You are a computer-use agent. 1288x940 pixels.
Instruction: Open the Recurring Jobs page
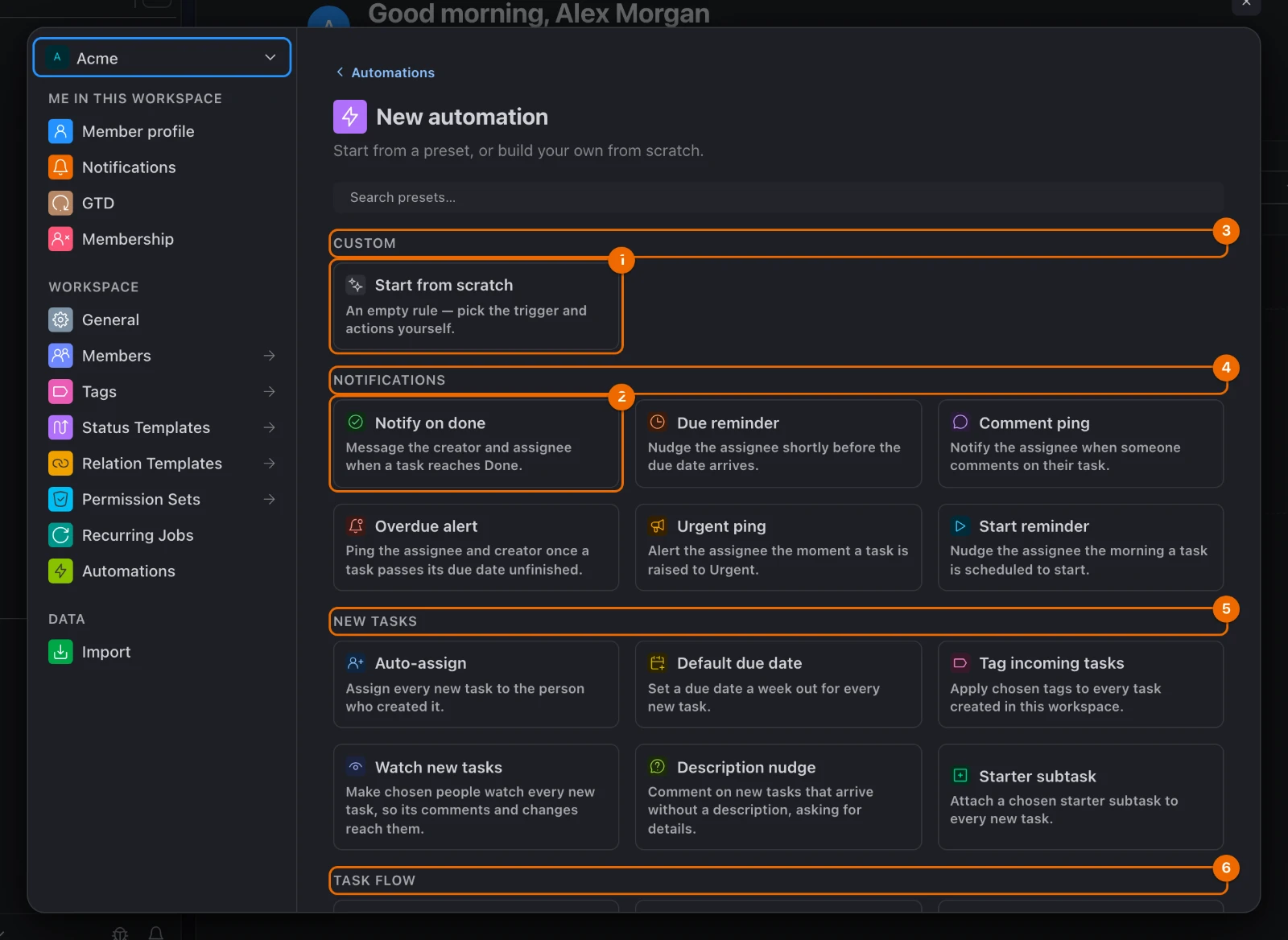pos(162,535)
